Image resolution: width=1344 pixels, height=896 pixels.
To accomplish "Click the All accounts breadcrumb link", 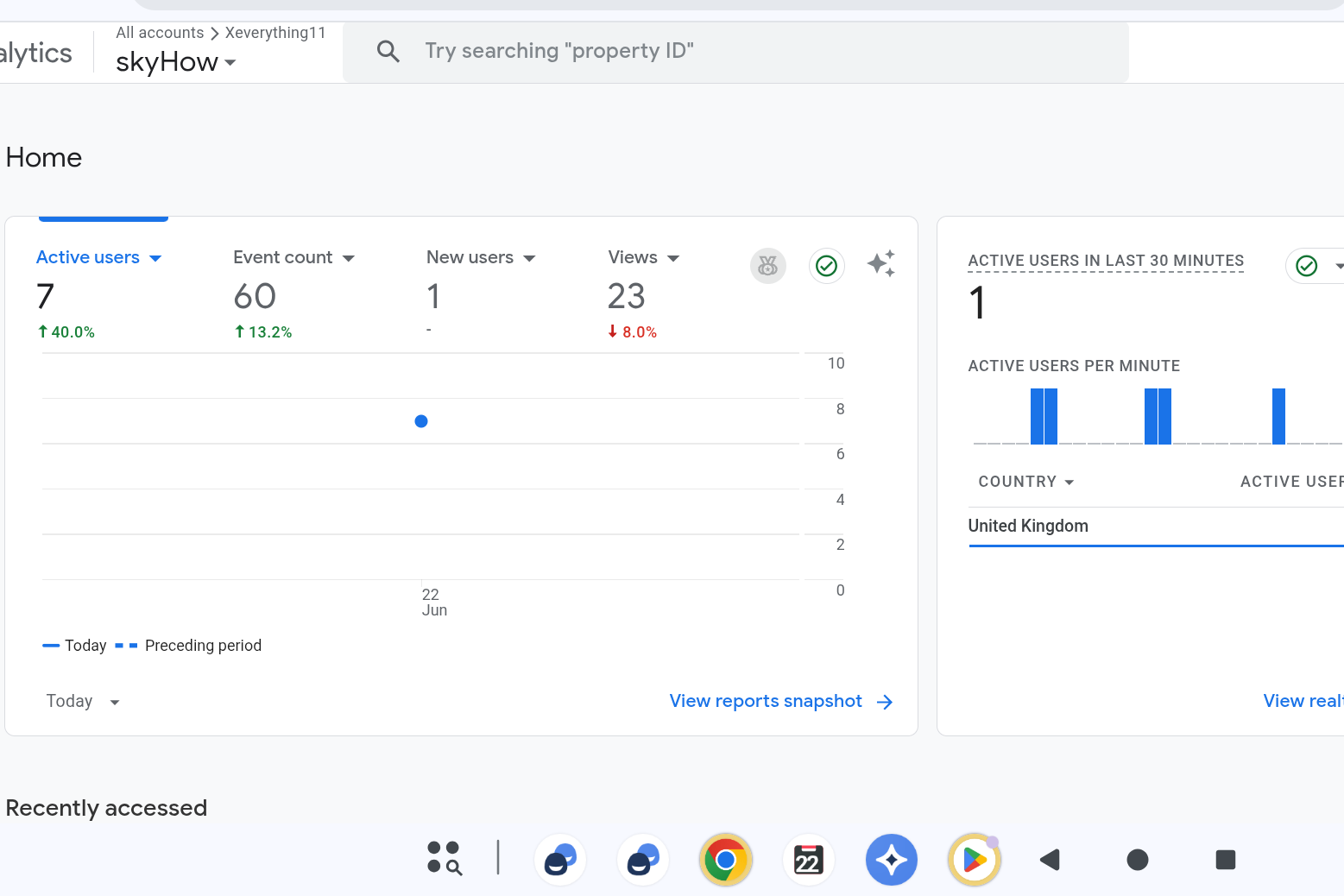I will pos(160,33).
